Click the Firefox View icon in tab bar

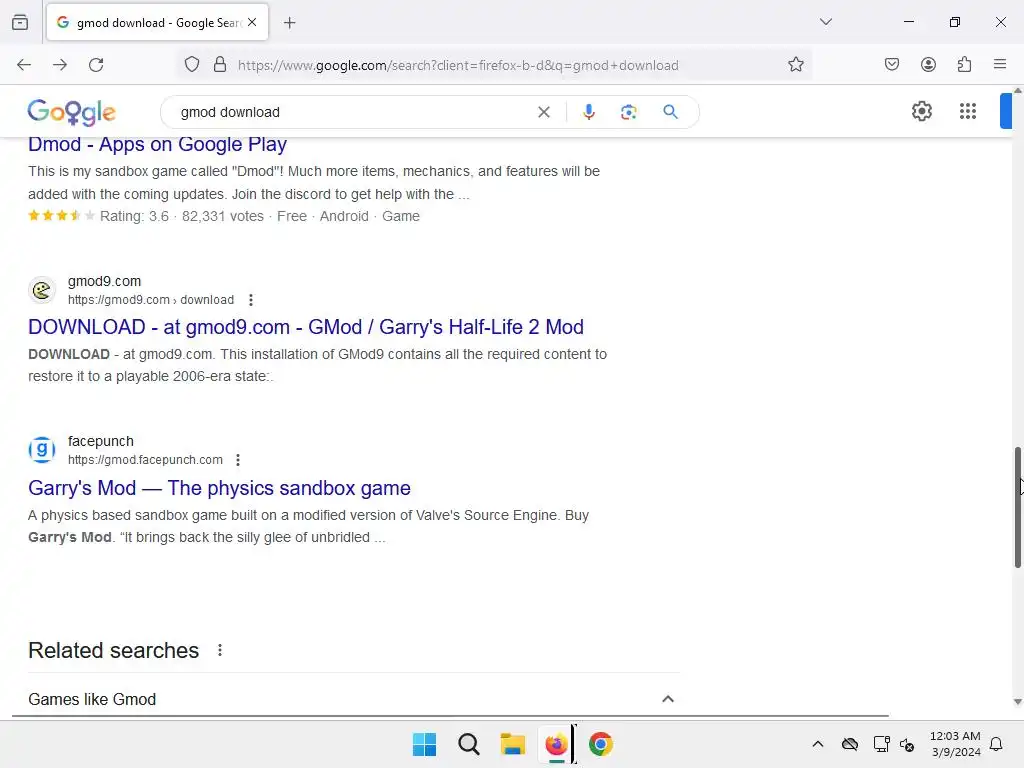click(x=20, y=22)
